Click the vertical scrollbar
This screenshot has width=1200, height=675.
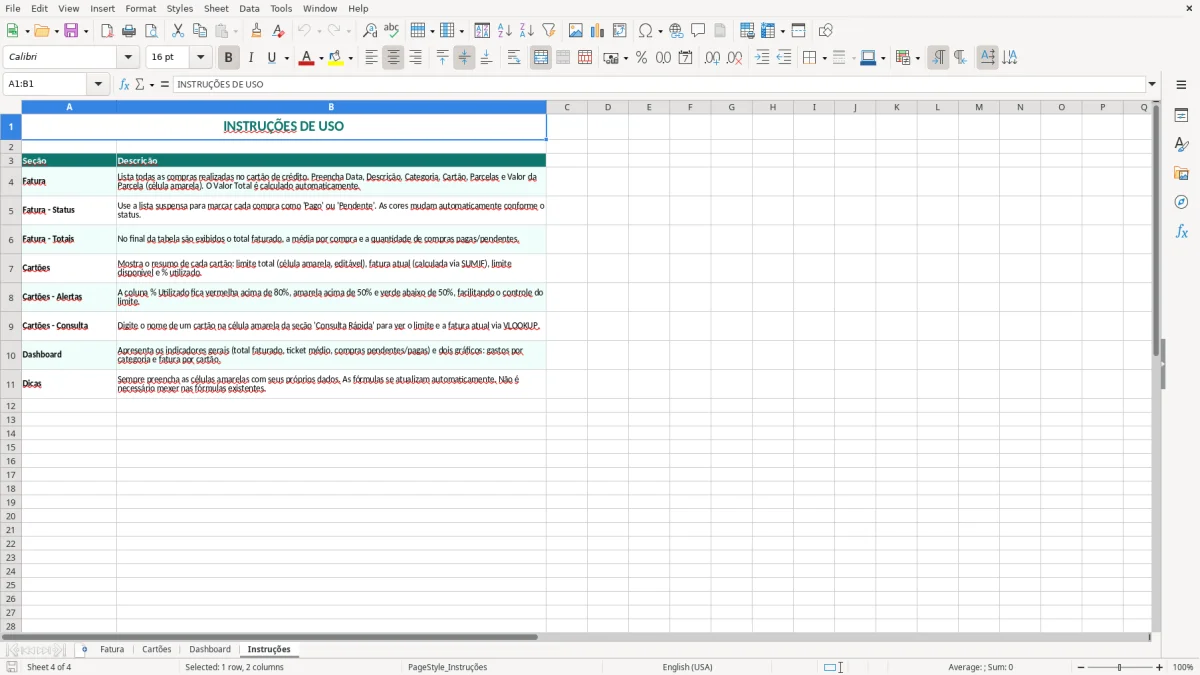pos(1156,367)
